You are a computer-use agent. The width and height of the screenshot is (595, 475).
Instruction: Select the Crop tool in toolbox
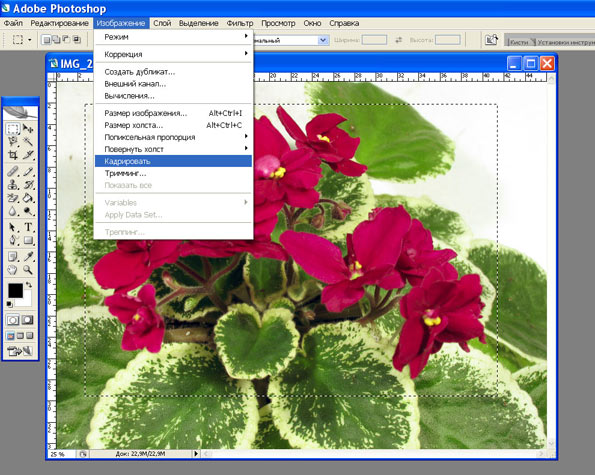[x=13, y=155]
